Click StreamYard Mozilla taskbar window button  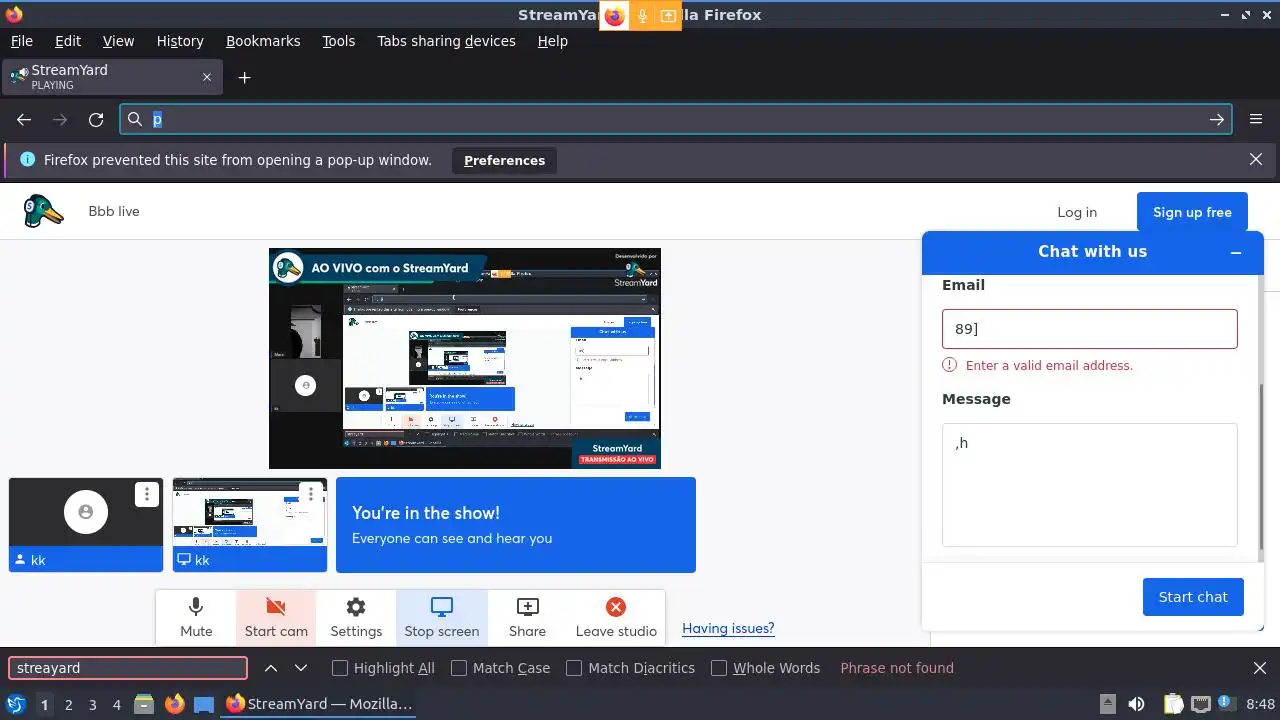319,704
